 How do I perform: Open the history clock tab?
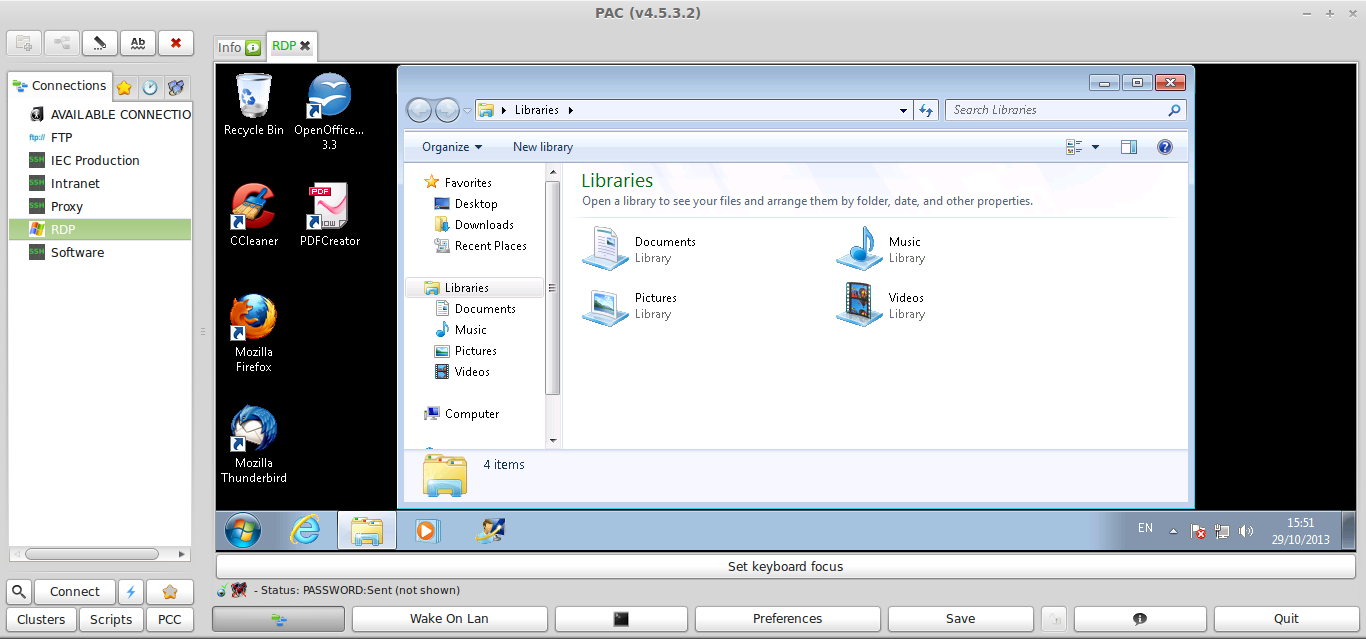pos(149,87)
